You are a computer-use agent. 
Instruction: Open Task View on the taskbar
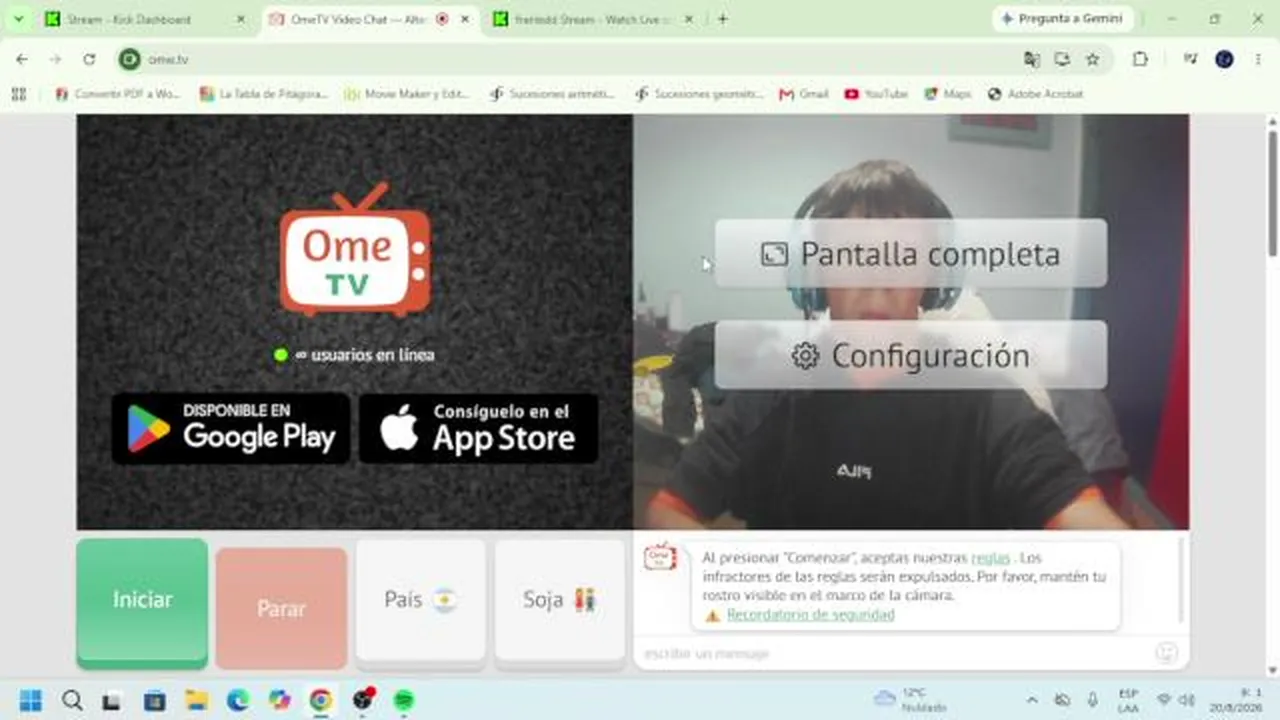click(112, 700)
